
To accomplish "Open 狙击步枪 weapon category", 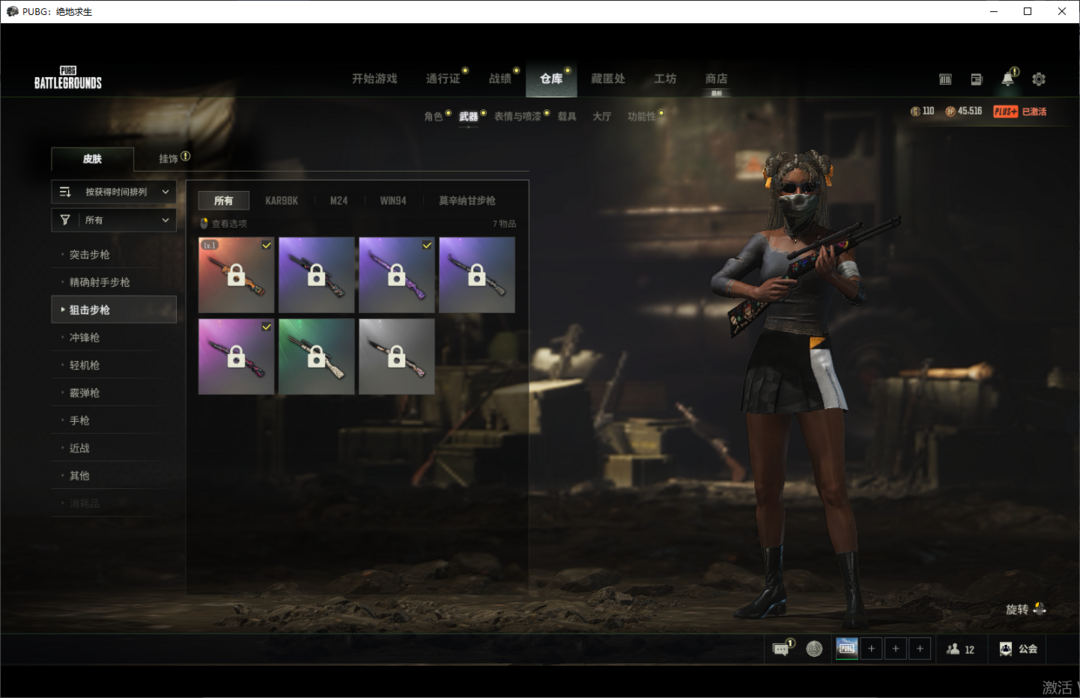I will pyautogui.click(x=114, y=309).
